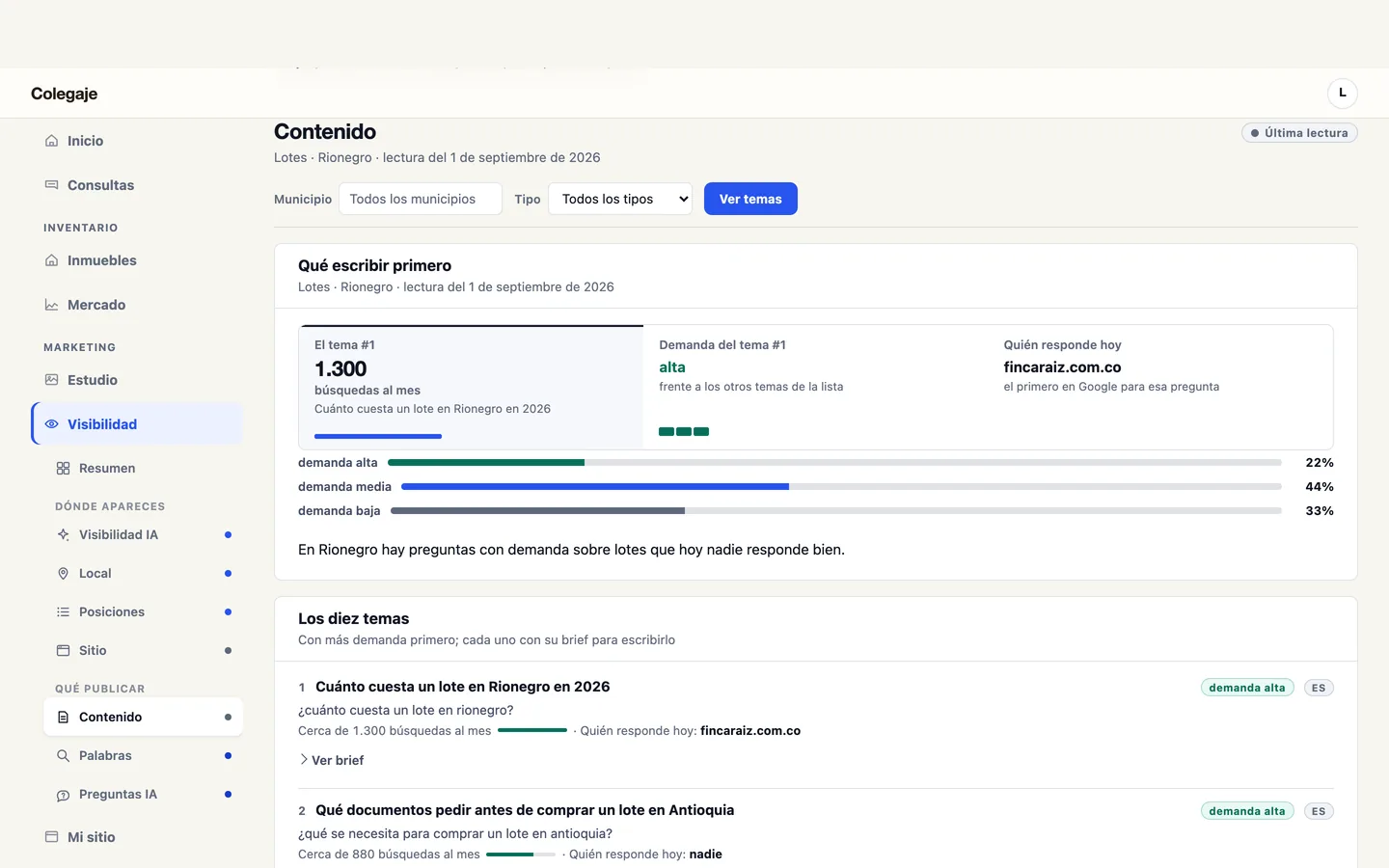Open Visibilidad IA sparkle icon
Viewport: 1389px width, 868px height.
(x=63, y=535)
